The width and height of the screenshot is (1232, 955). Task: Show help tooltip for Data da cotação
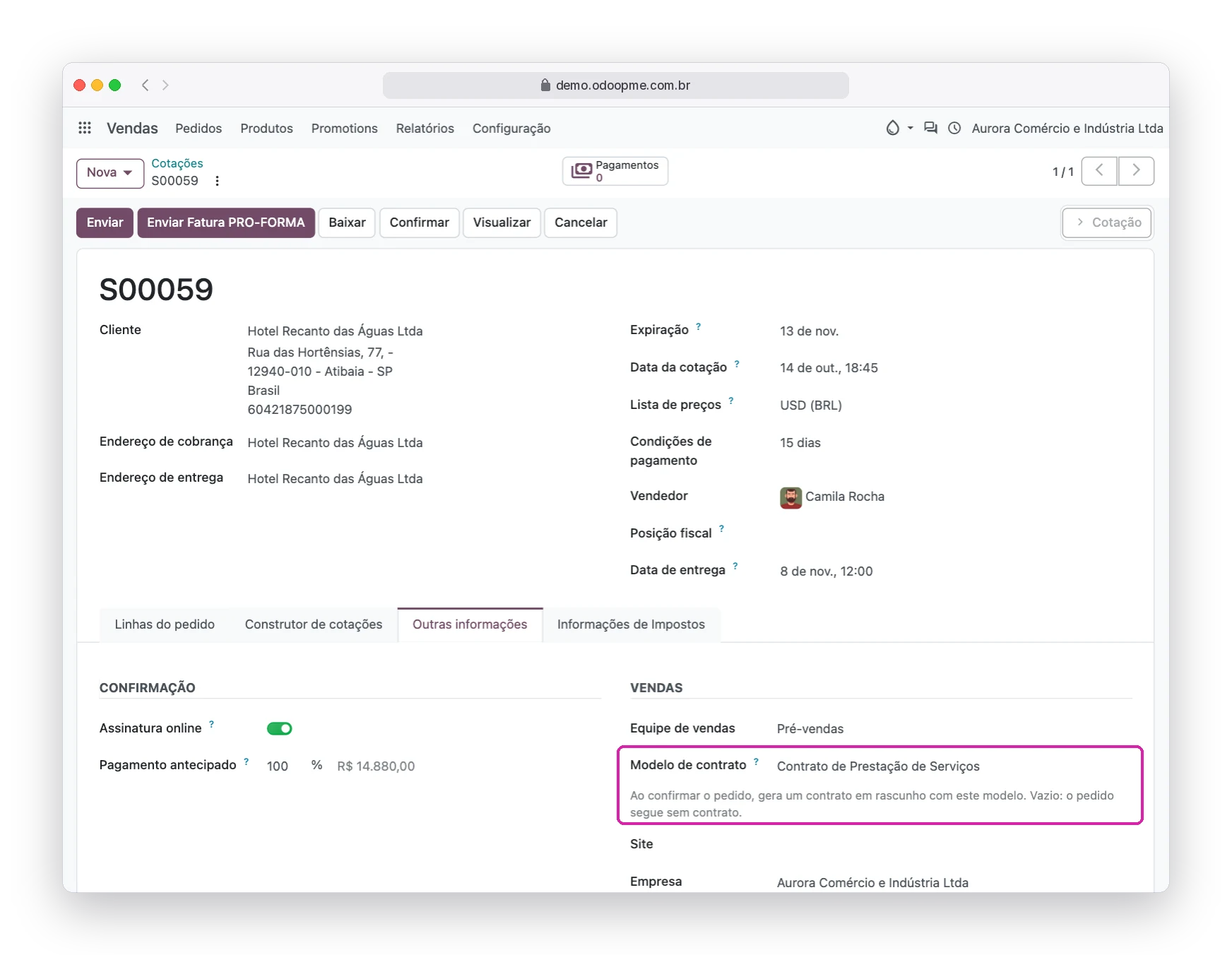[x=737, y=364]
